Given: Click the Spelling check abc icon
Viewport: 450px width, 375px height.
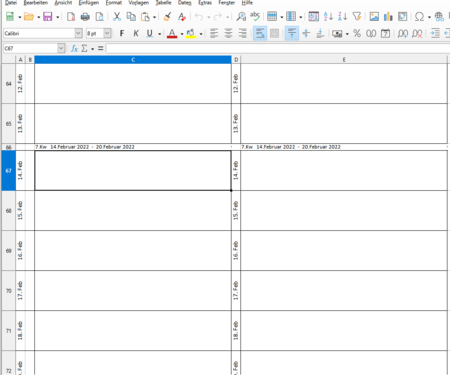Looking at the screenshot, I should (255, 16).
